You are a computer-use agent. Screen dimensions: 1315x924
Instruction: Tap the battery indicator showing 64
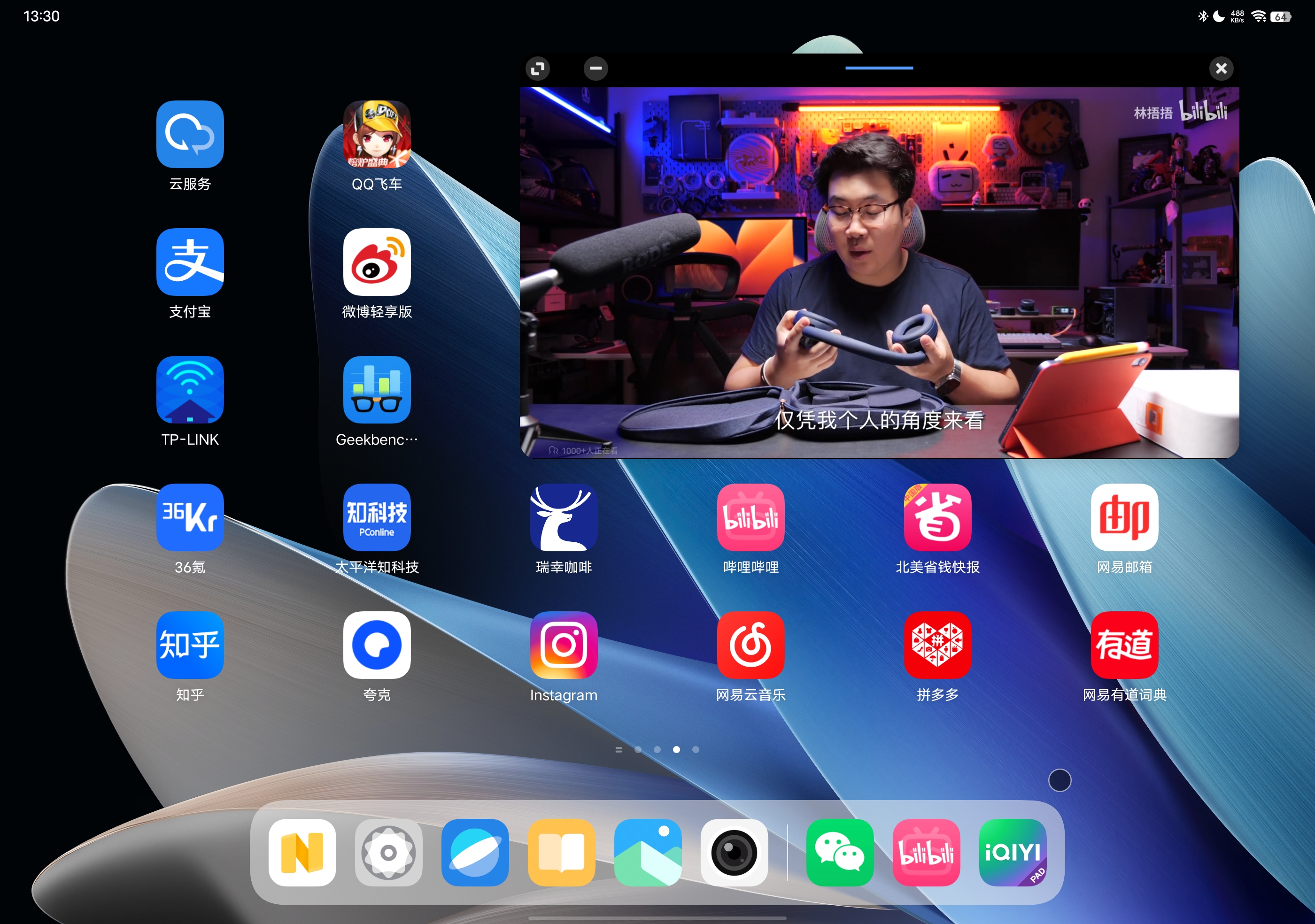coord(1281,16)
